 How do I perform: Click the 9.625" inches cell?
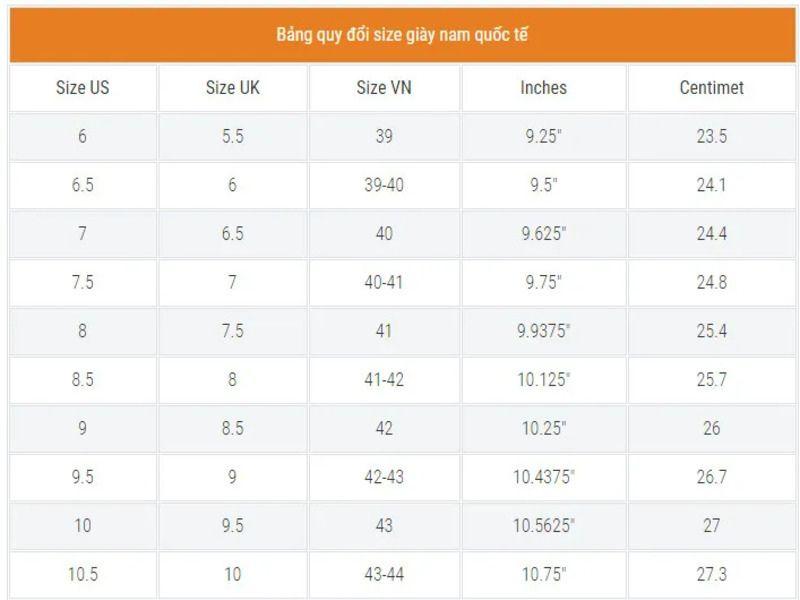pyautogui.click(x=543, y=234)
